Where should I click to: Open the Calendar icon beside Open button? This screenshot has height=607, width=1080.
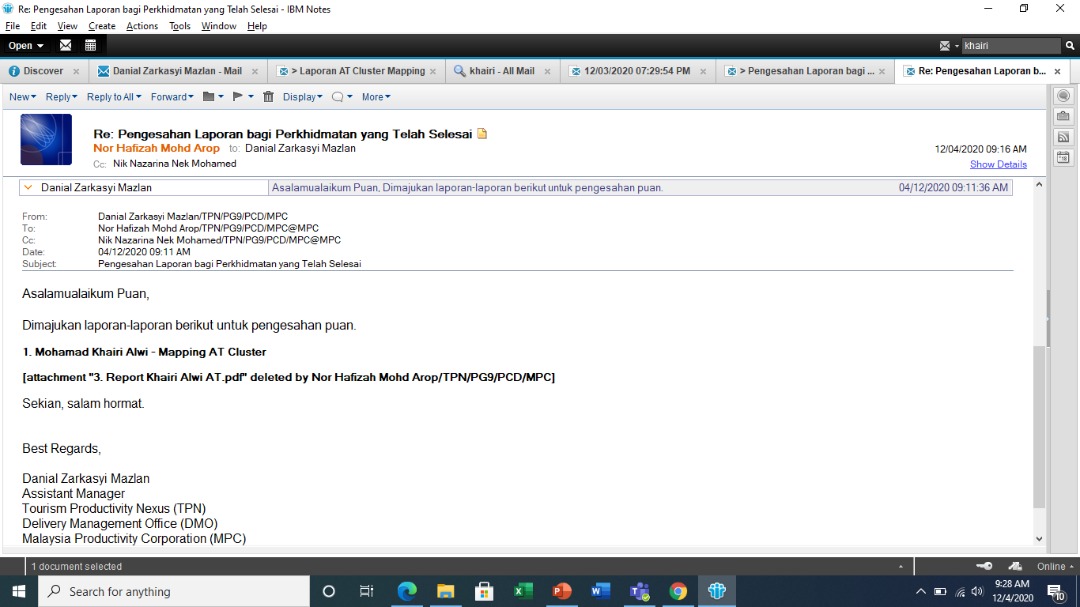pos(90,45)
